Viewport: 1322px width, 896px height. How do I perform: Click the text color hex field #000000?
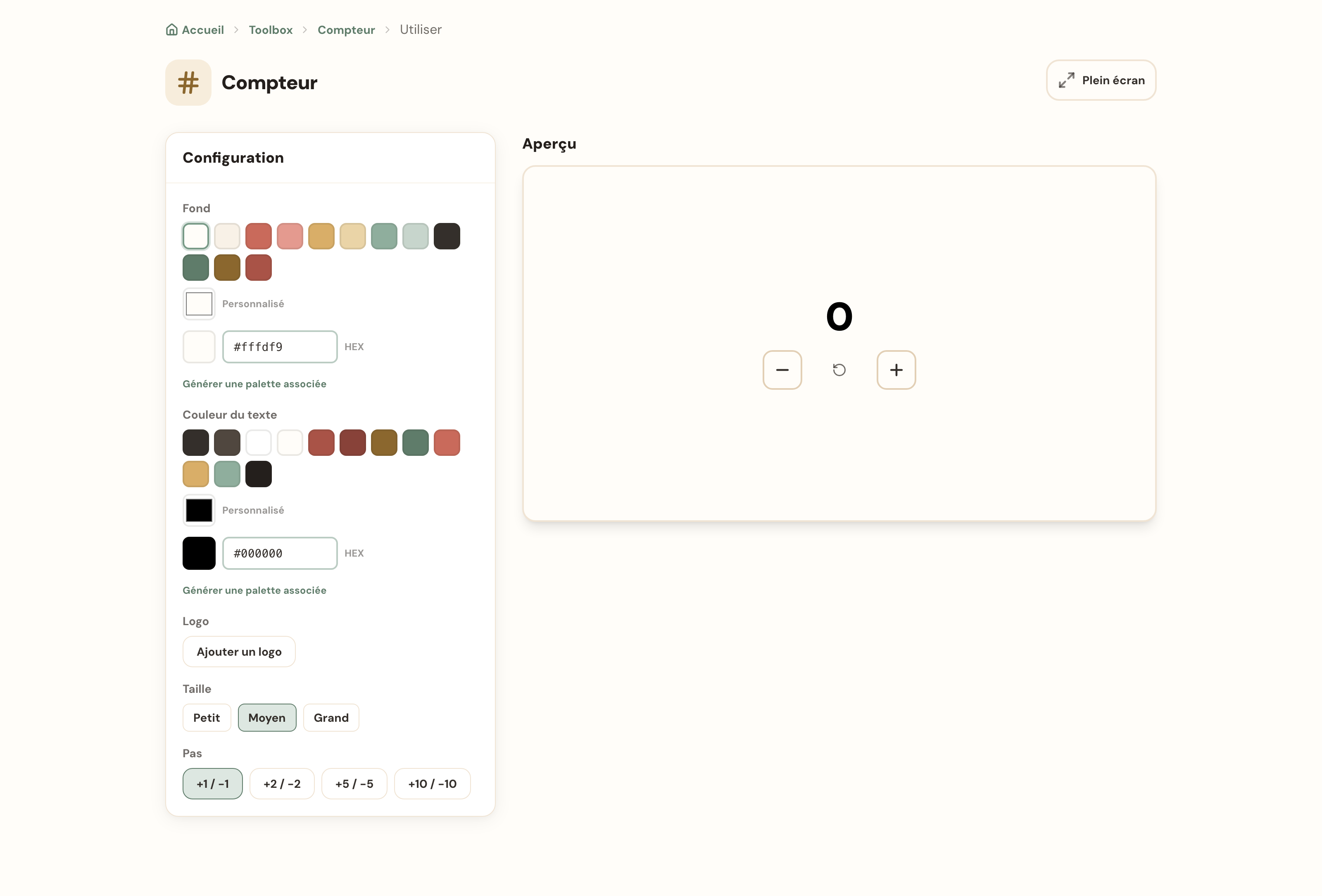click(280, 553)
